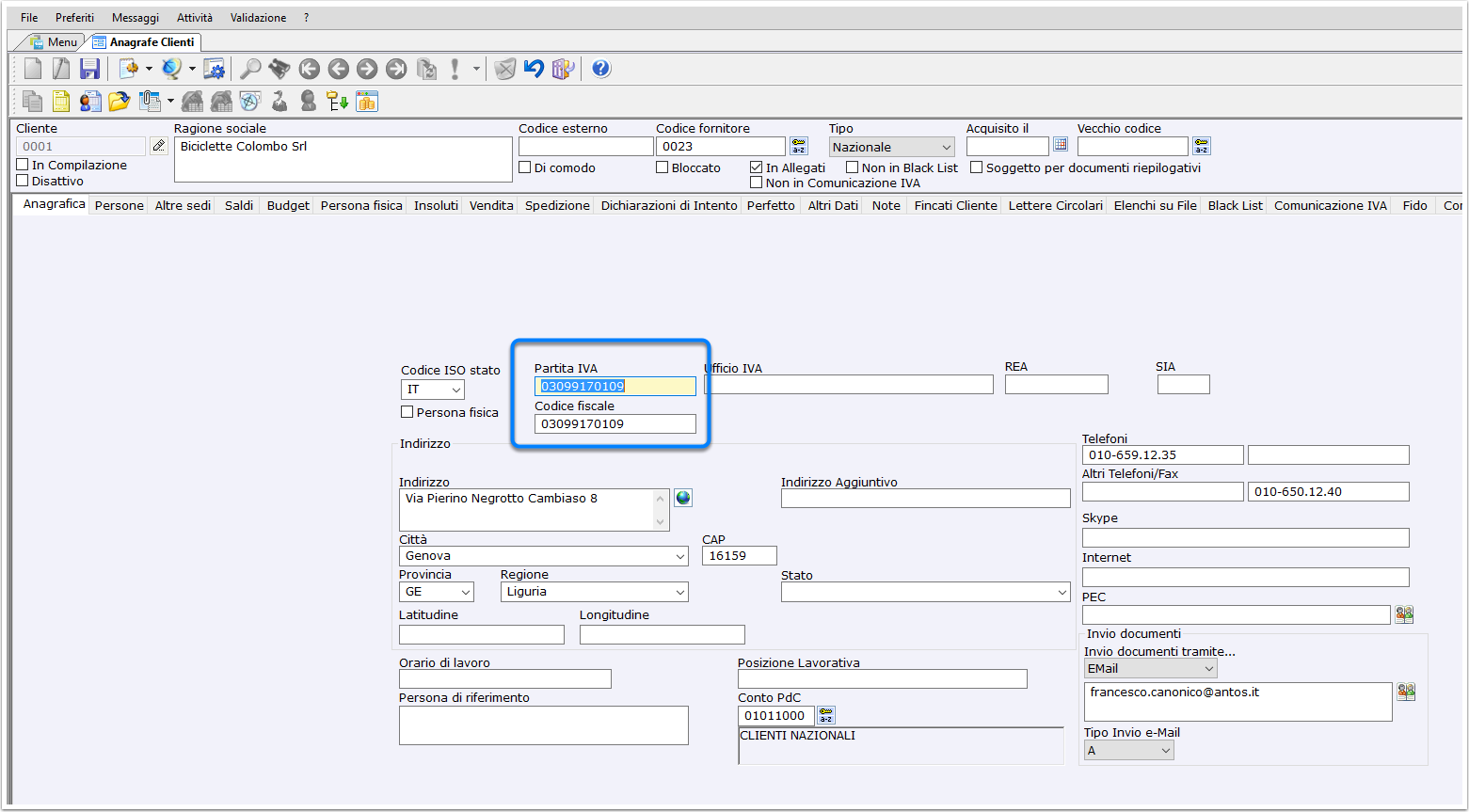Image resolution: width=1469 pixels, height=812 pixels.
Task: Click the globe toolbar icon
Action: pyautogui.click(x=171, y=69)
